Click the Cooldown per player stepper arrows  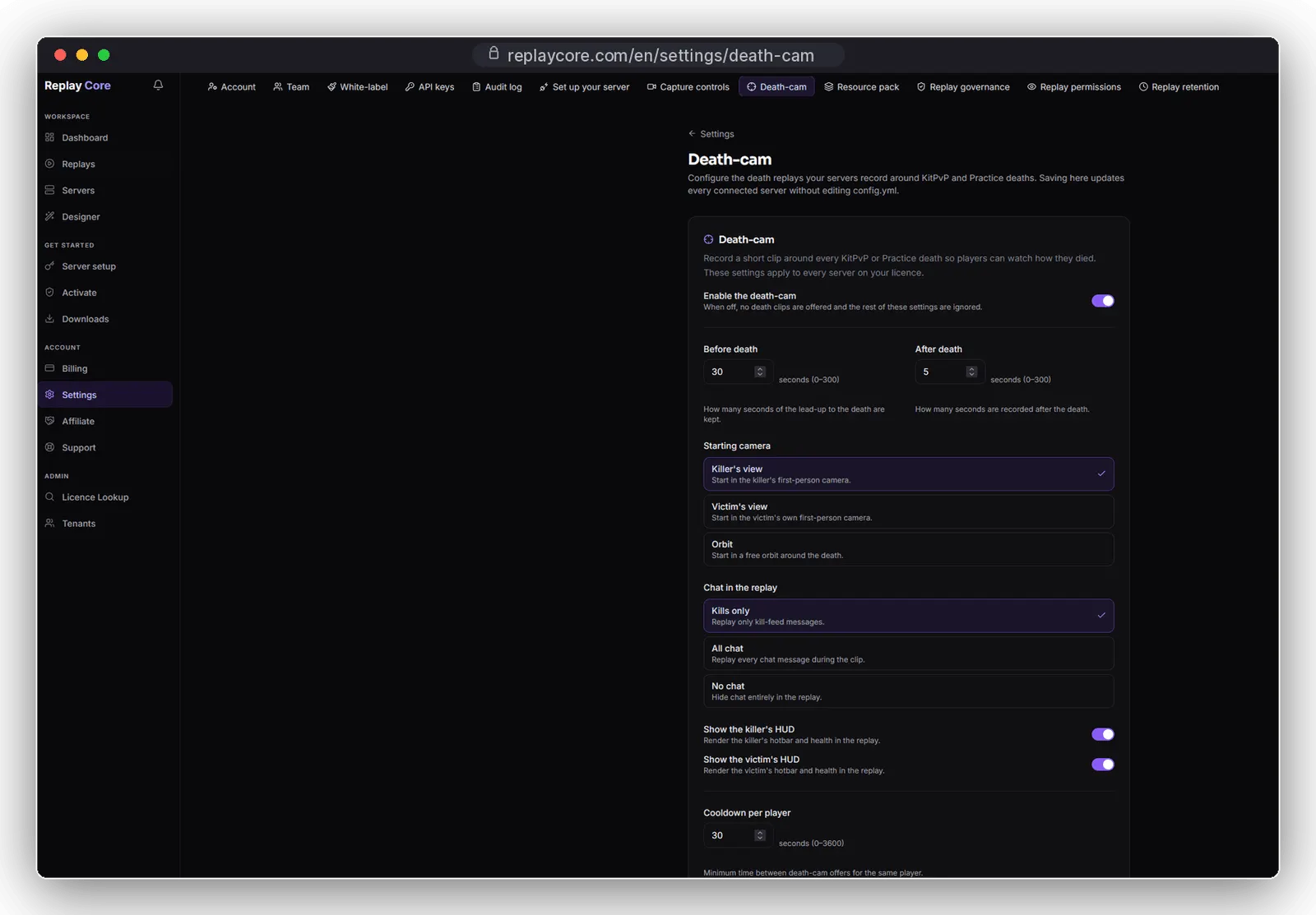point(760,835)
